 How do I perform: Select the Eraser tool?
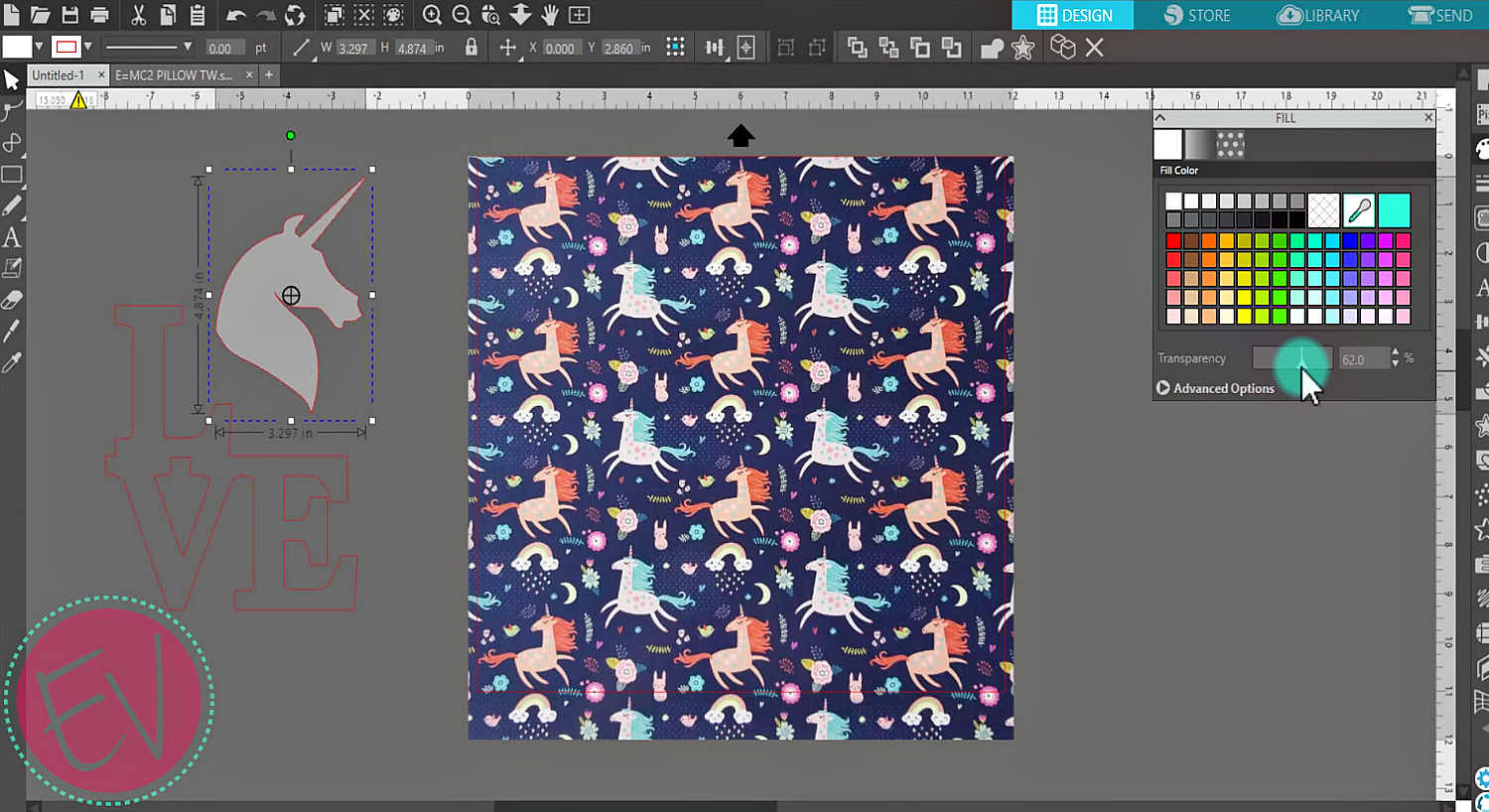point(12,300)
